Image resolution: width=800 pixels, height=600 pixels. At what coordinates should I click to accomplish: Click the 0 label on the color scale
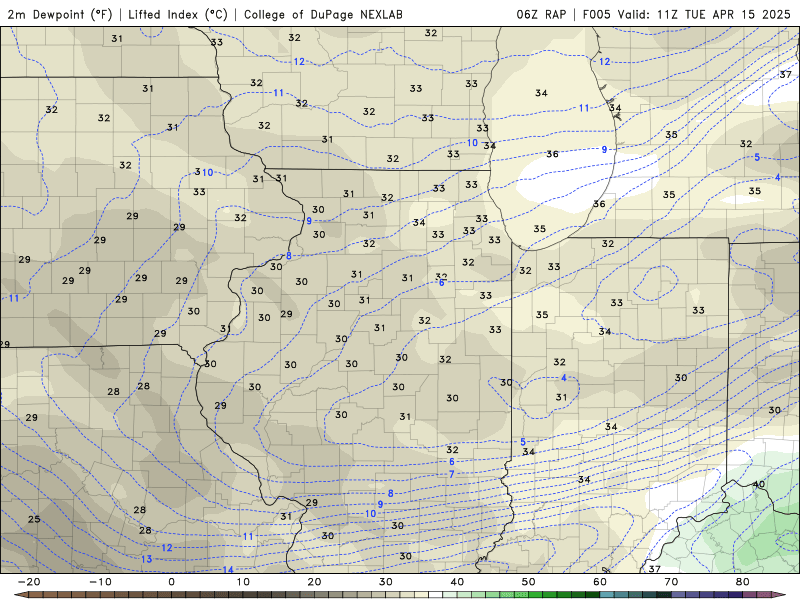[x=171, y=582]
